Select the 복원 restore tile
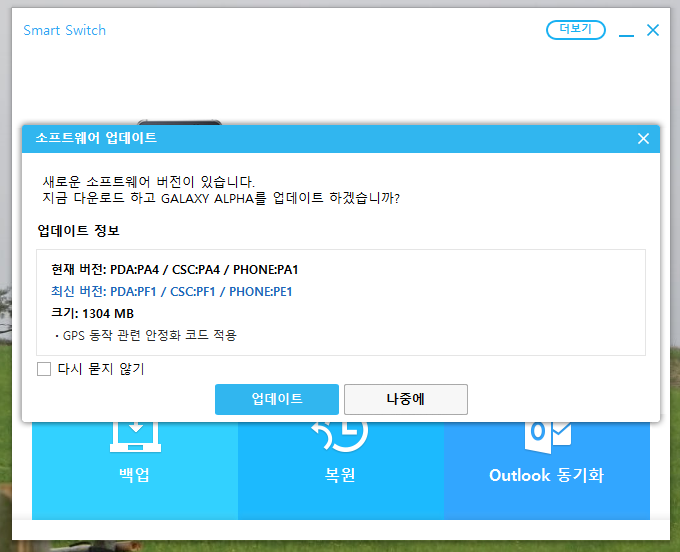The width and height of the screenshot is (680, 552). coord(340,470)
